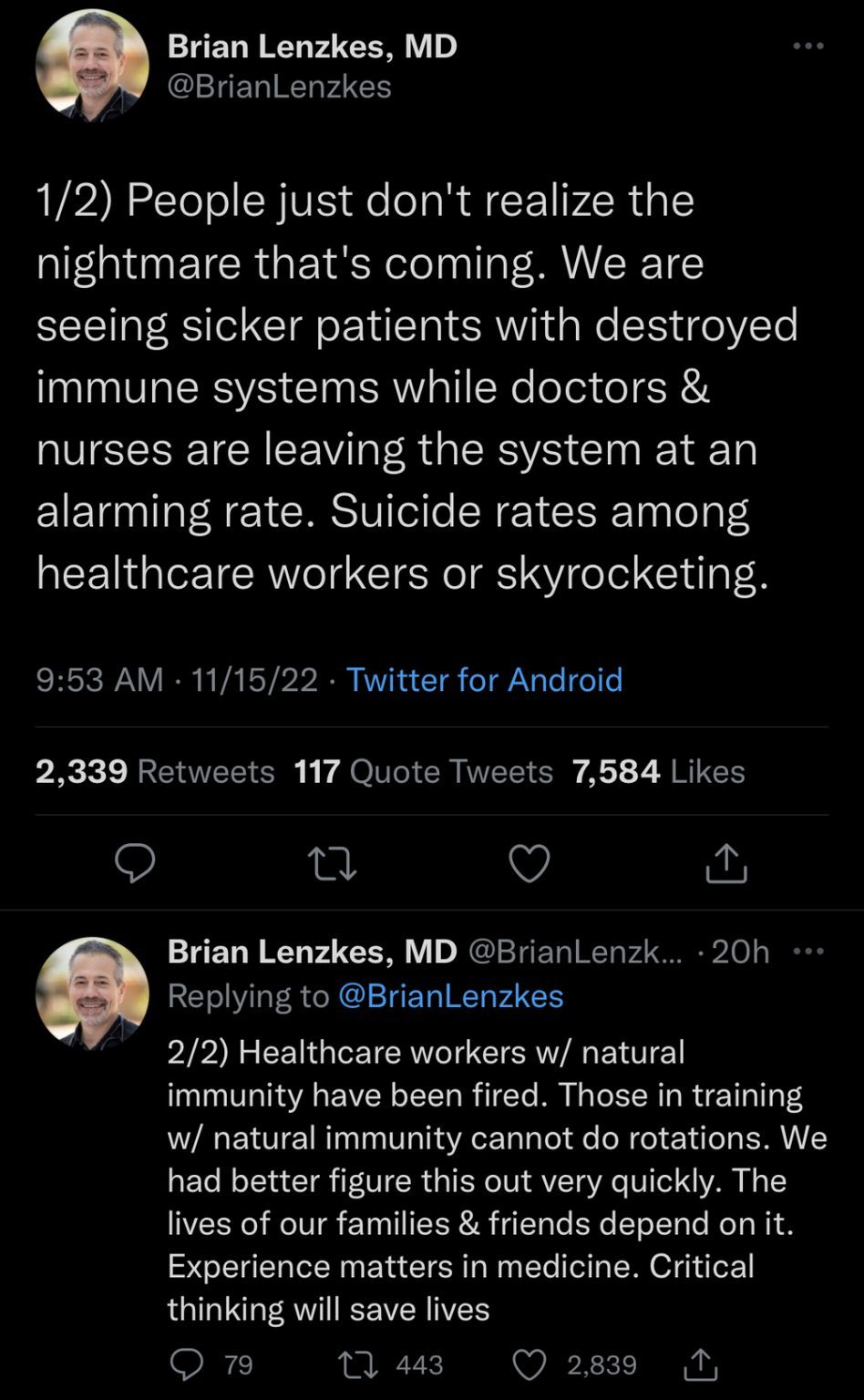864x1400 pixels.
Task: Open the Twitter for Android link
Action: point(484,679)
